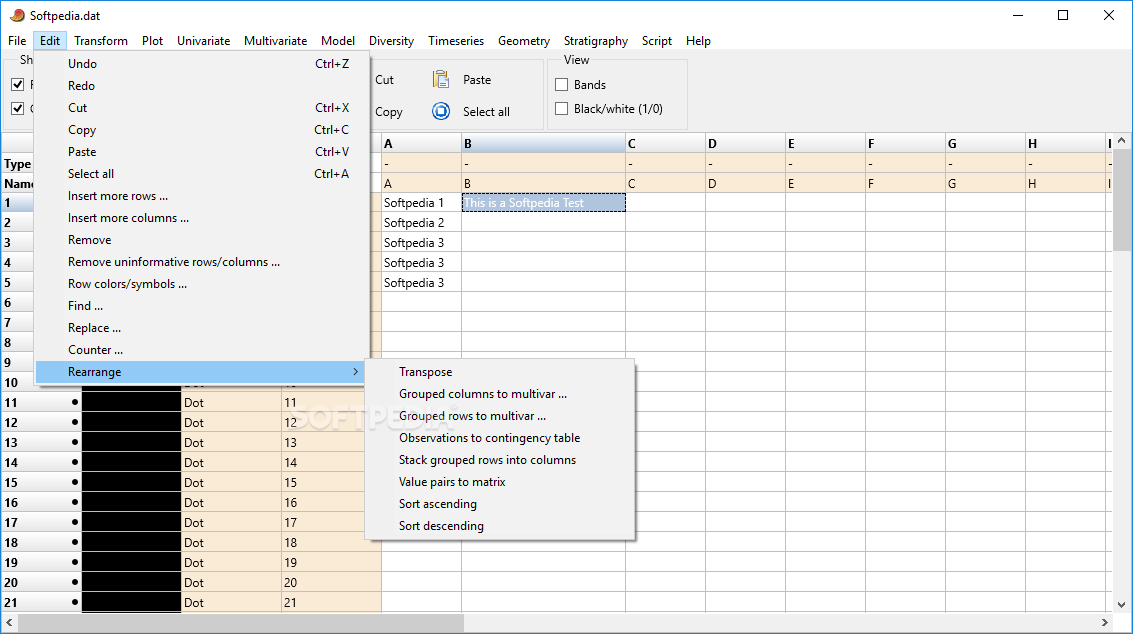The height and width of the screenshot is (634, 1133).
Task: Click the horizontal scrollbar thumb
Action: (x=241, y=622)
